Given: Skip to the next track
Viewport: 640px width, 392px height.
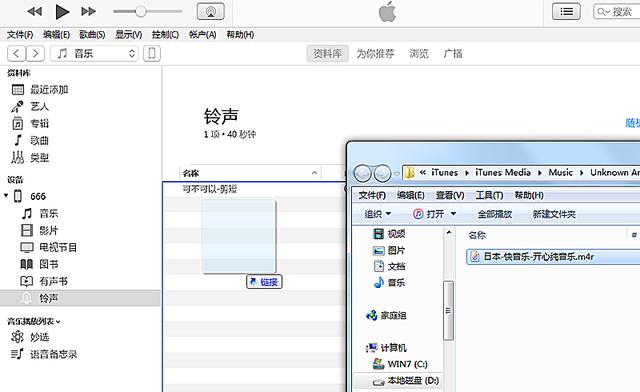Looking at the screenshot, I should [89, 12].
